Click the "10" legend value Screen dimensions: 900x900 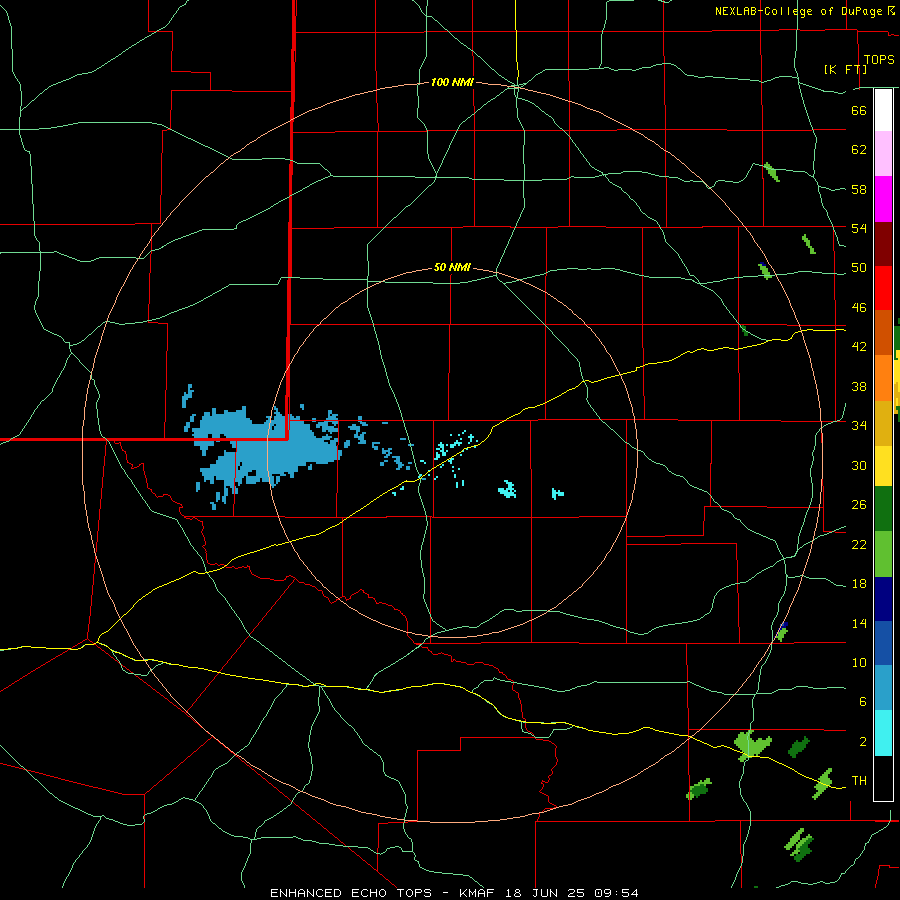tap(859, 662)
